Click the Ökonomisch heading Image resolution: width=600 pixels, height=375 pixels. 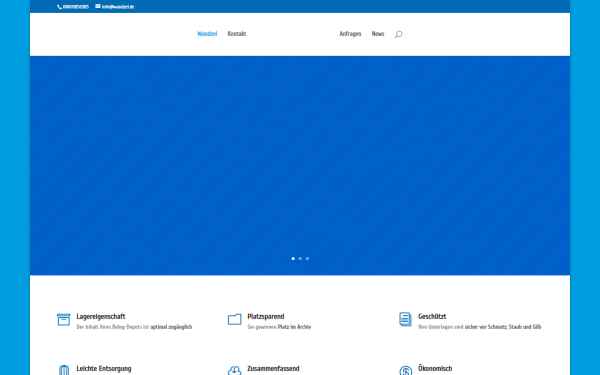point(435,368)
